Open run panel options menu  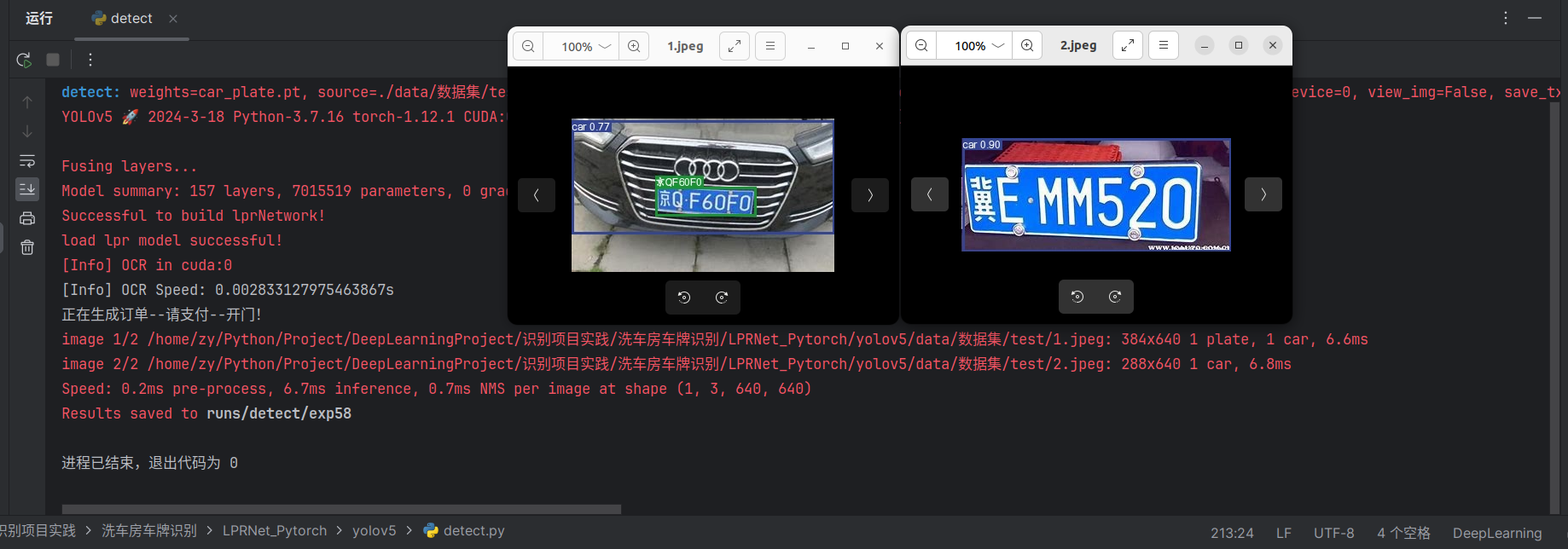(x=1506, y=18)
